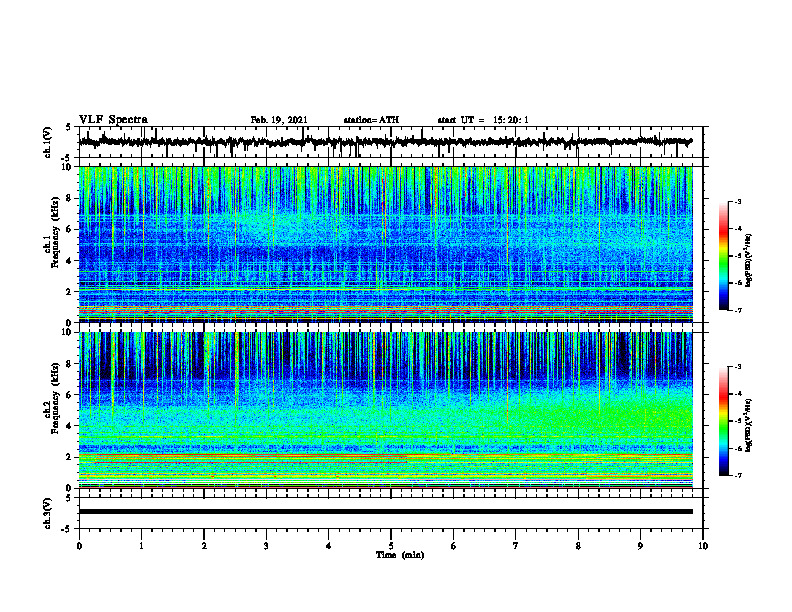The height and width of the screenshot is (612, 792).
Task: Click the ch.1 'Frequency (kHz)' axis label
Action: point(56,232)
